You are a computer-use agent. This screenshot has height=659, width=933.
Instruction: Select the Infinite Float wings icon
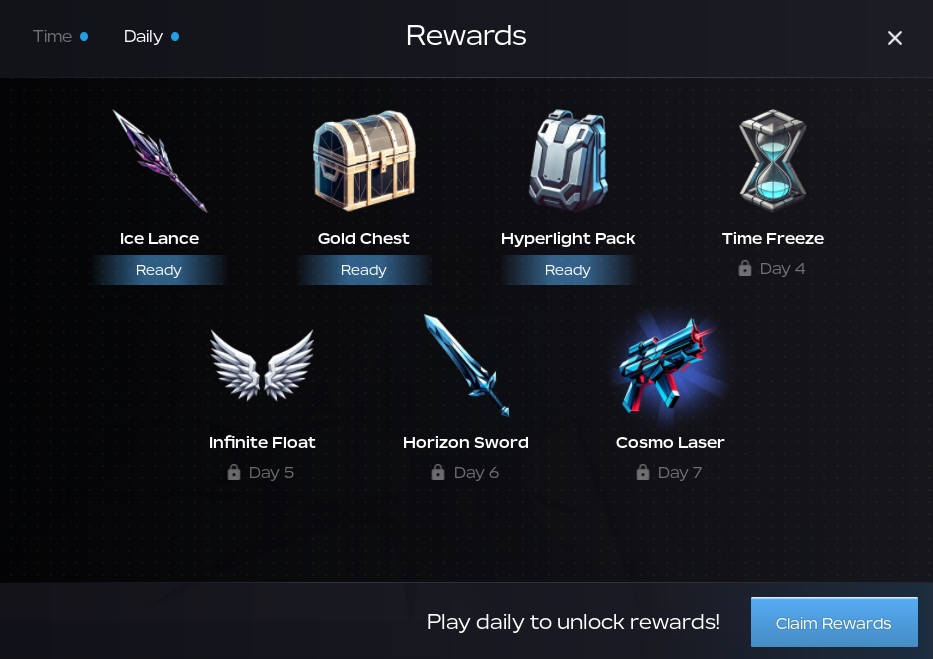[x=262, y=365]
